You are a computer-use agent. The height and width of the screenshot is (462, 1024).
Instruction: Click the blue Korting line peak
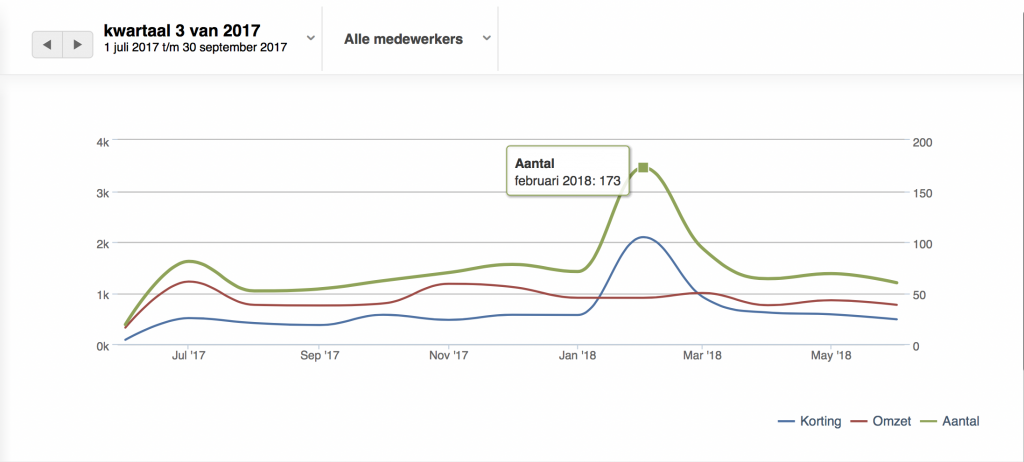642,237
